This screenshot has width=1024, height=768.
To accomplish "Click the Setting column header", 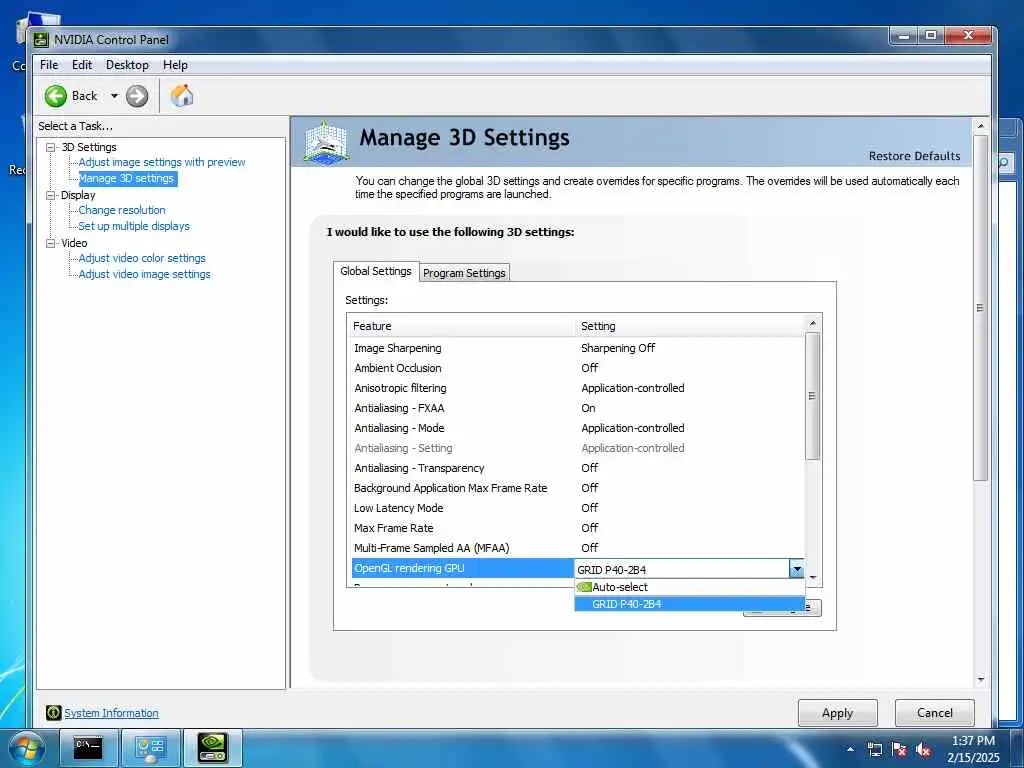I will pos(690,326).
